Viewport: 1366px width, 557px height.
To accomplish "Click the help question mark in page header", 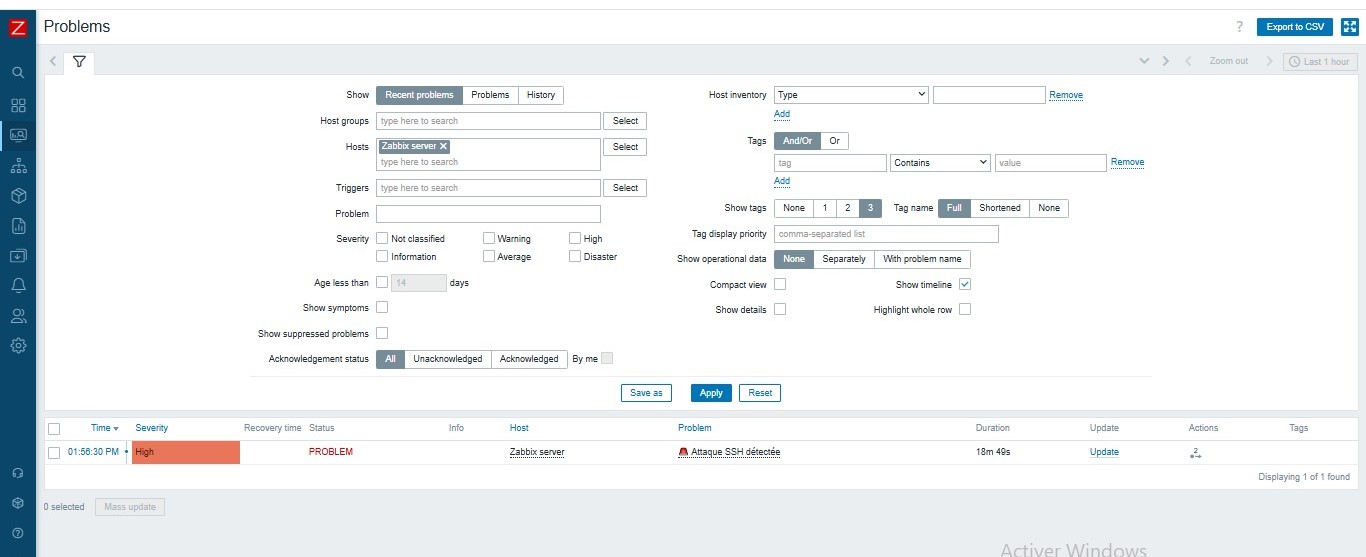I will [1240, 27].
